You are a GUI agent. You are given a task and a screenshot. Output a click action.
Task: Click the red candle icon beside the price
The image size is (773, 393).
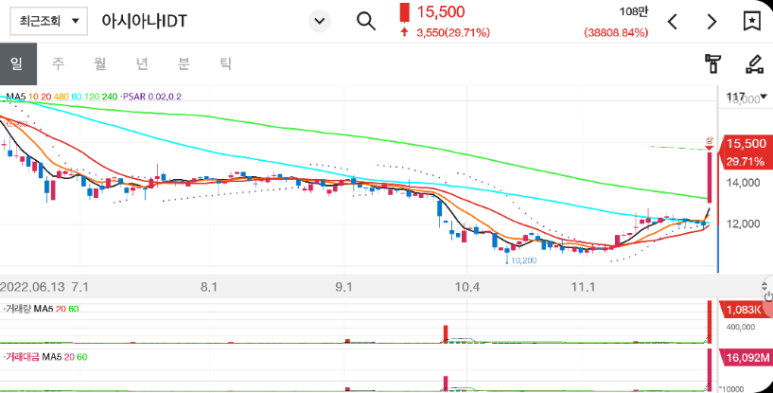[x=405, y=13]
